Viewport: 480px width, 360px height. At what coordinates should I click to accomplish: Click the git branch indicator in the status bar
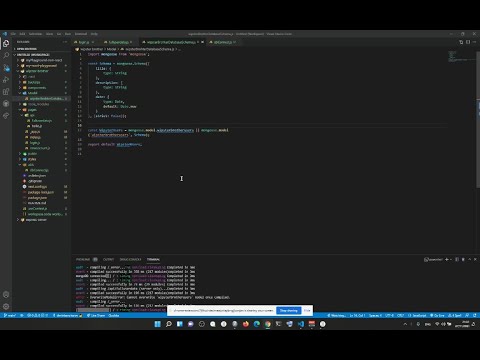coord(10,315)
